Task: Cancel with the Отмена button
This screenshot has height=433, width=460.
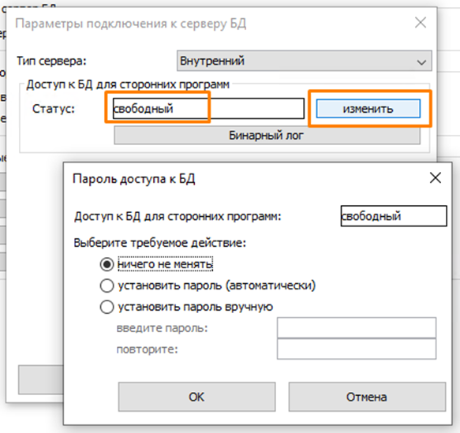Action: [367, 397]
